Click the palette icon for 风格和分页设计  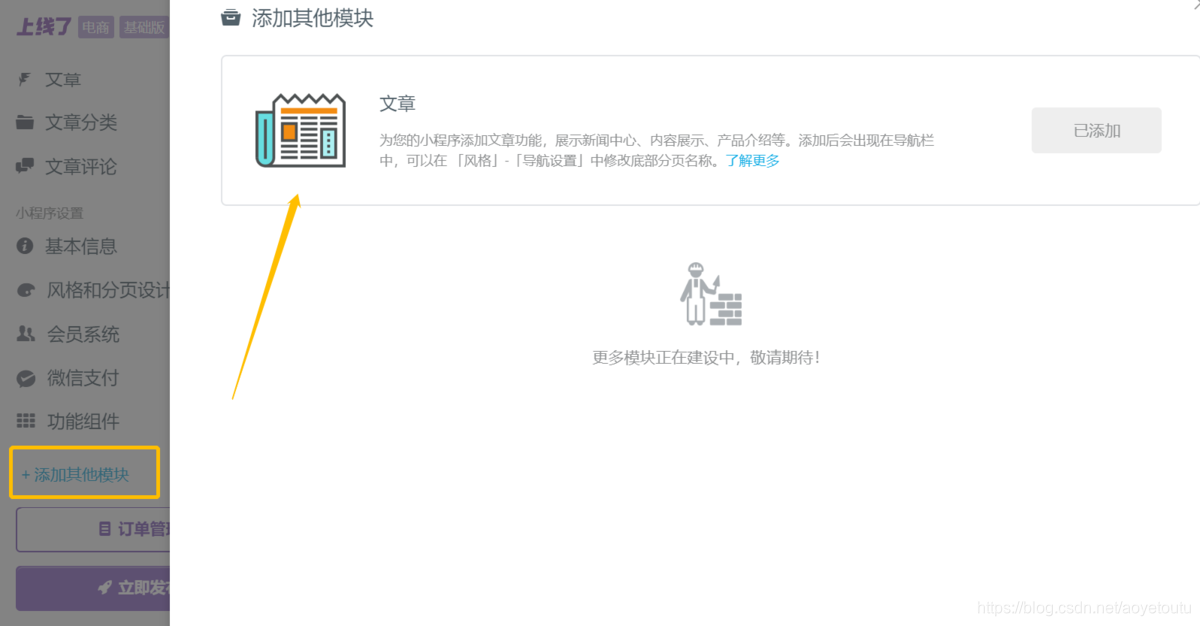coord(23,290)
